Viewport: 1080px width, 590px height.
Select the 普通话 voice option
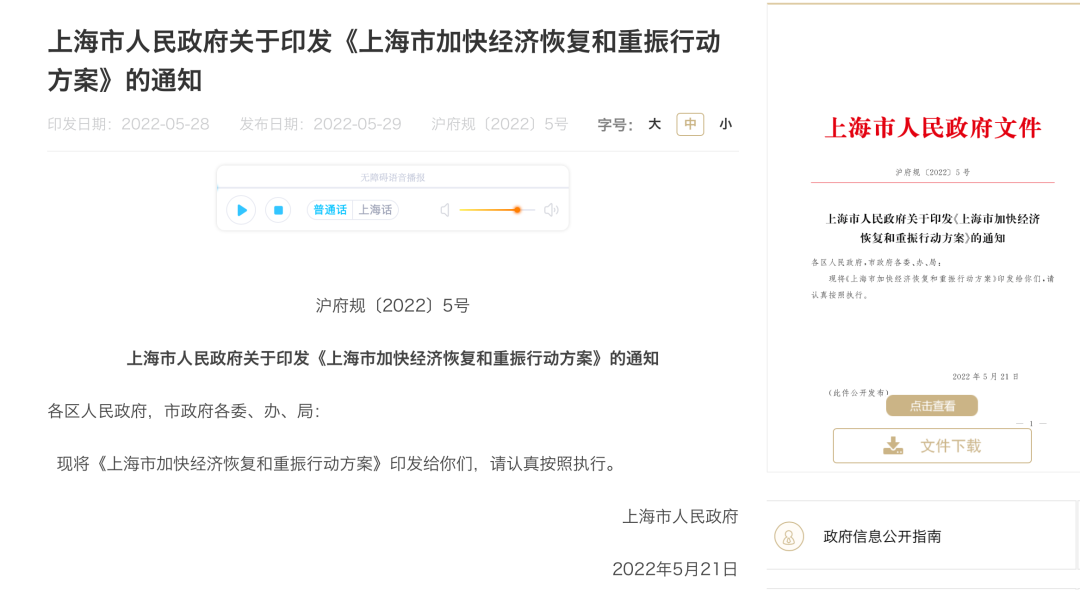(329, 210)
